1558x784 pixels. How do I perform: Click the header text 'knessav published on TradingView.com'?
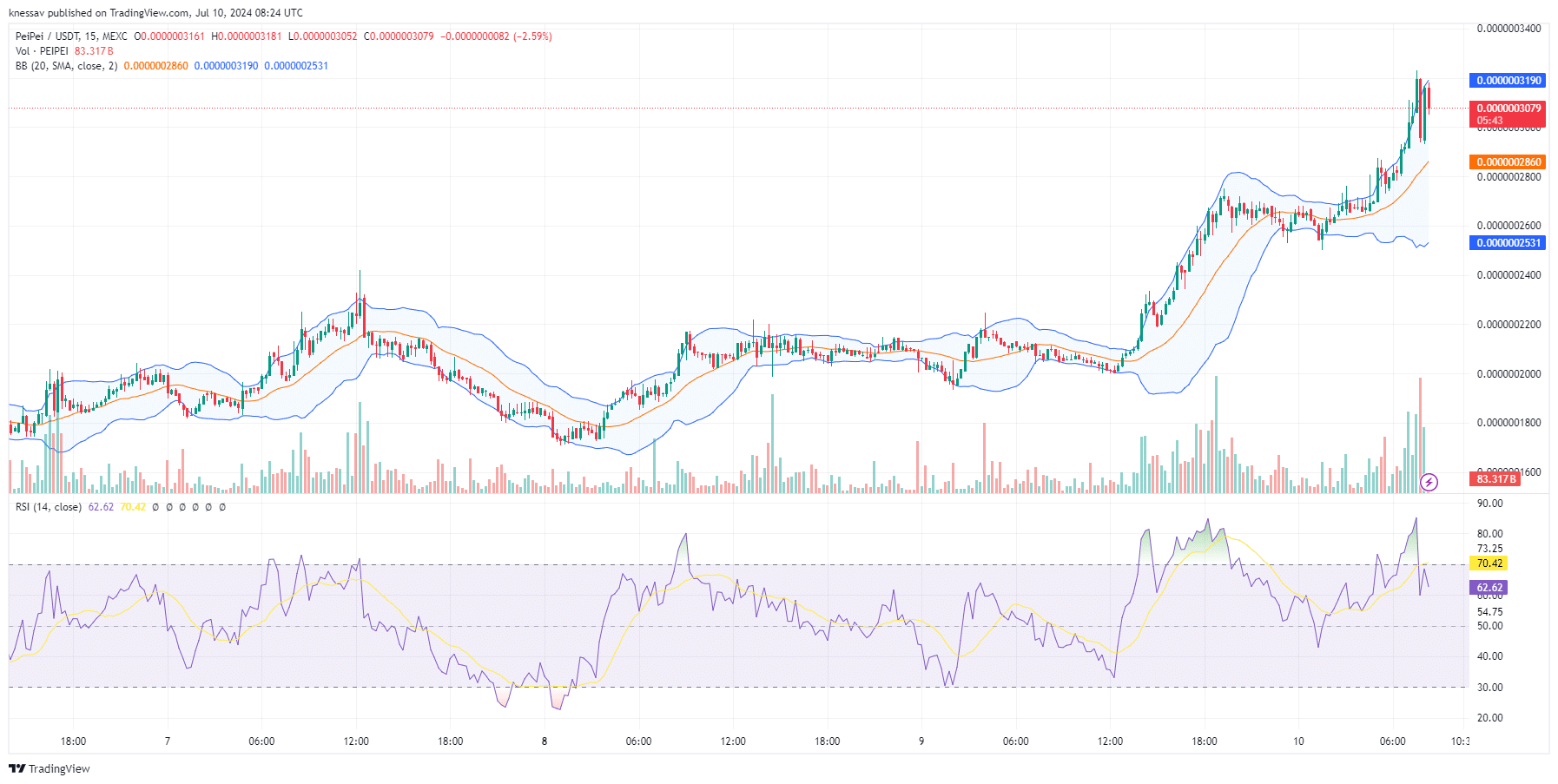pos(99,13)
